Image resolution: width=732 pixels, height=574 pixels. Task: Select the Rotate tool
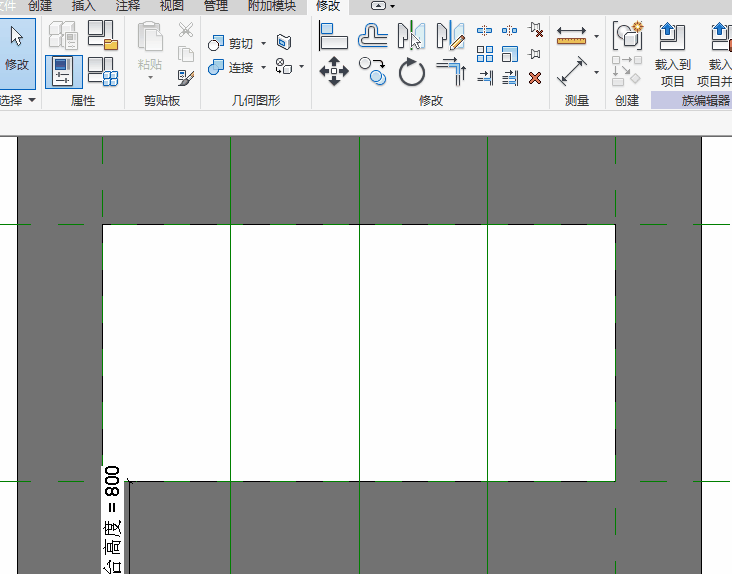(412, 72)
